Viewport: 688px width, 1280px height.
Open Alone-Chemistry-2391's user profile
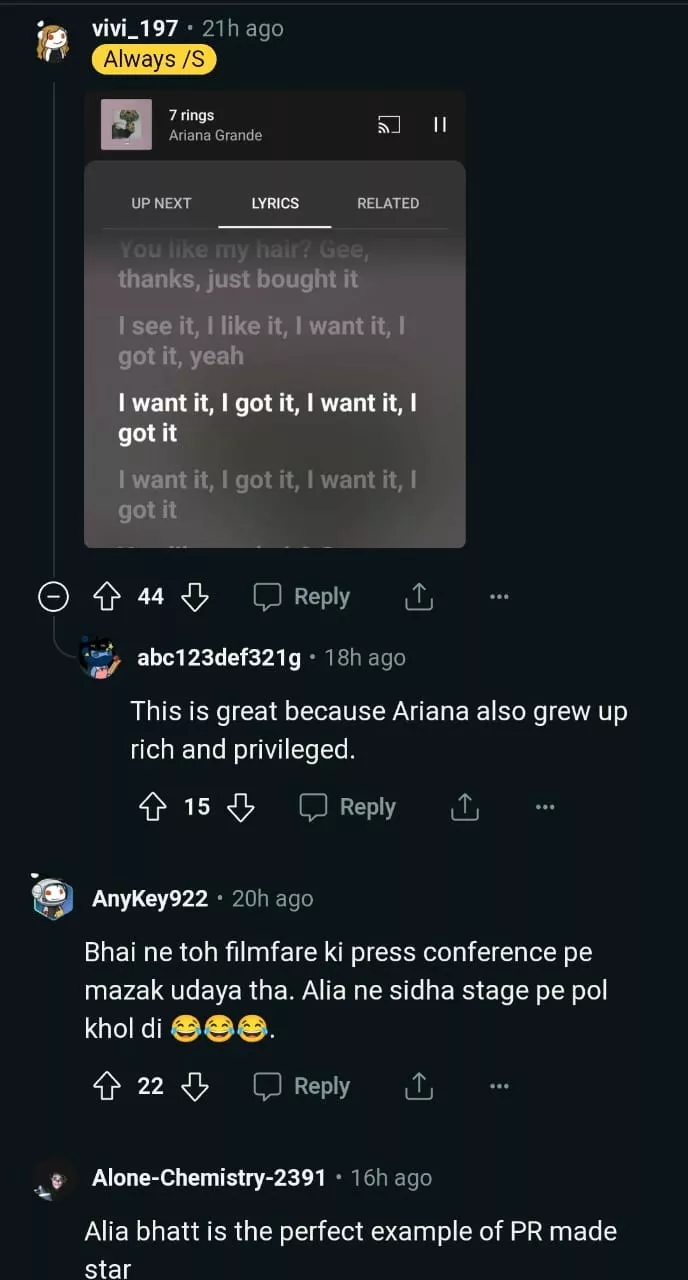[208, 1178]
